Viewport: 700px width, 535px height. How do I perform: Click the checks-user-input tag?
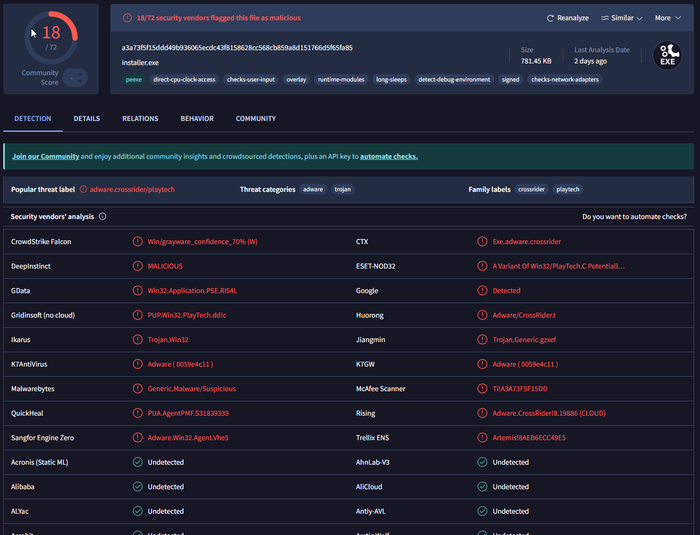pos(250,79)
